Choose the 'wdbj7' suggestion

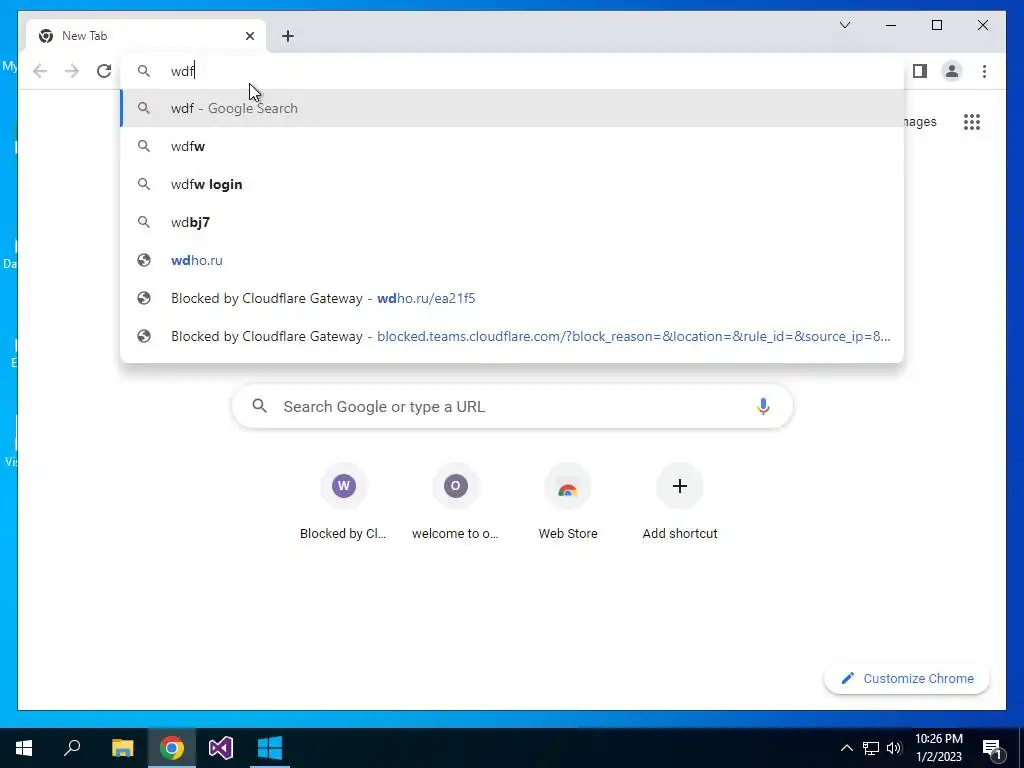point(513,222)
